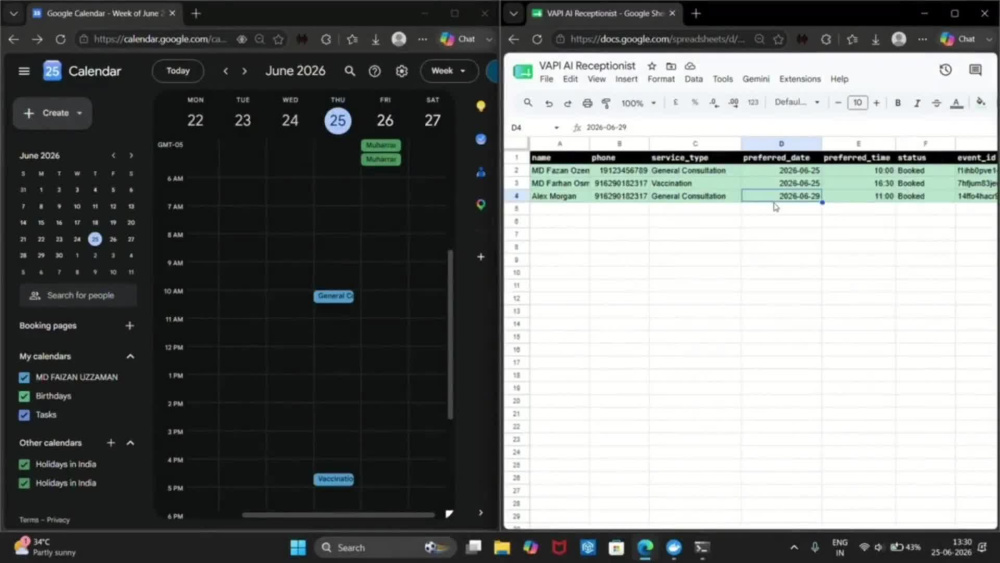Open Windows Start button
Viewport: 1000px width, 563px height.
tap(298, 548)
